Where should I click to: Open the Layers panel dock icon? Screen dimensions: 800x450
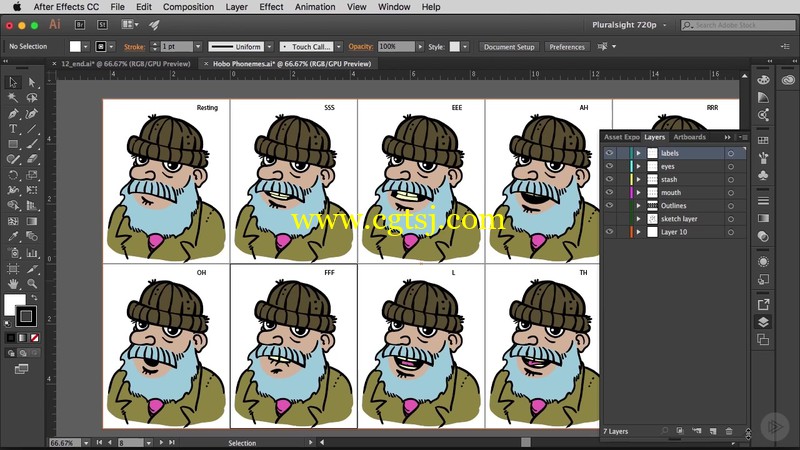[763, 322]
